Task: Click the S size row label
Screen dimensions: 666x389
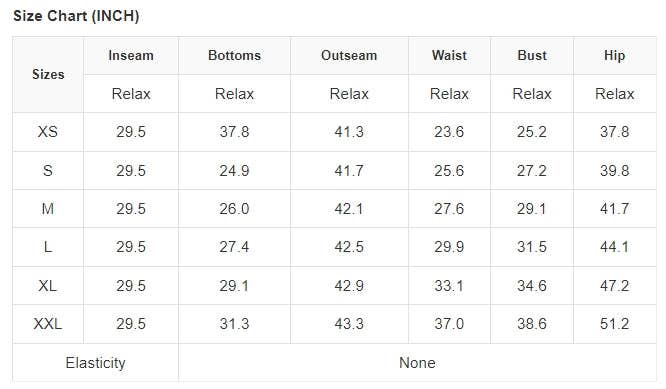Action: 48,171
